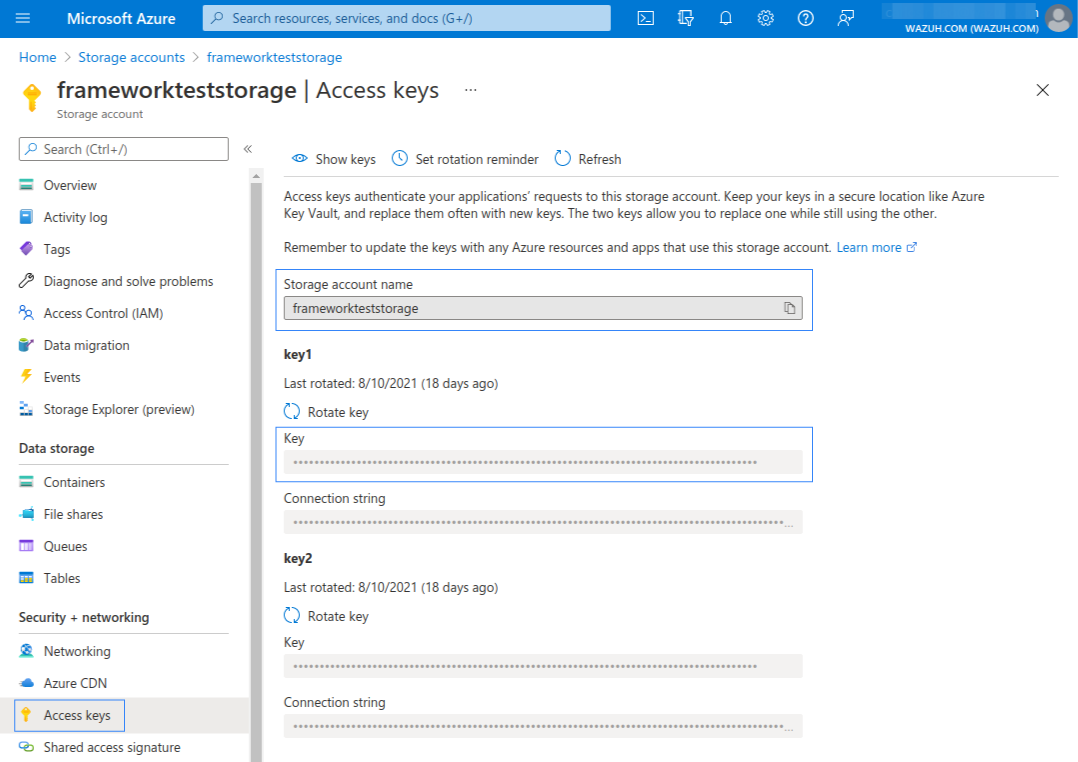Screen dimensions: 1078x762
Task: Open Cloud Shell from the top bar
Action: 646,19
